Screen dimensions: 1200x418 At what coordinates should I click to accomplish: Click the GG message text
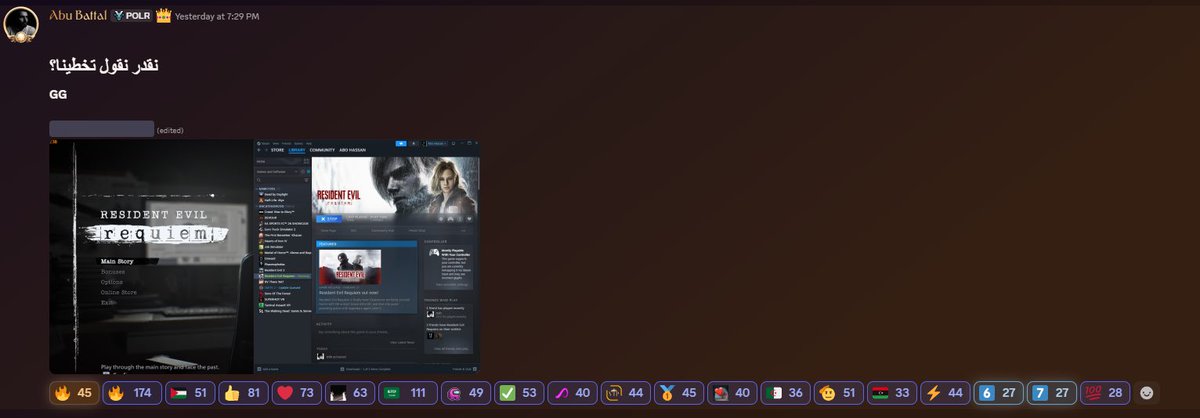[x=57, y=94]
